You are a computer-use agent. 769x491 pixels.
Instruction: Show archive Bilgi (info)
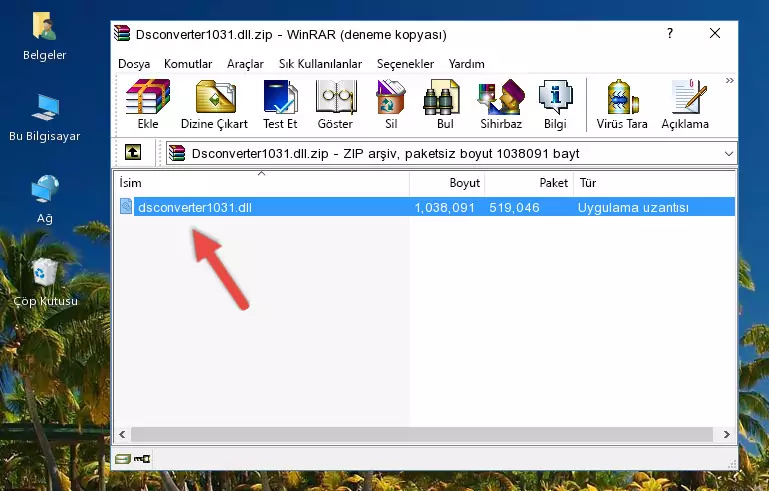click(555, 104)
